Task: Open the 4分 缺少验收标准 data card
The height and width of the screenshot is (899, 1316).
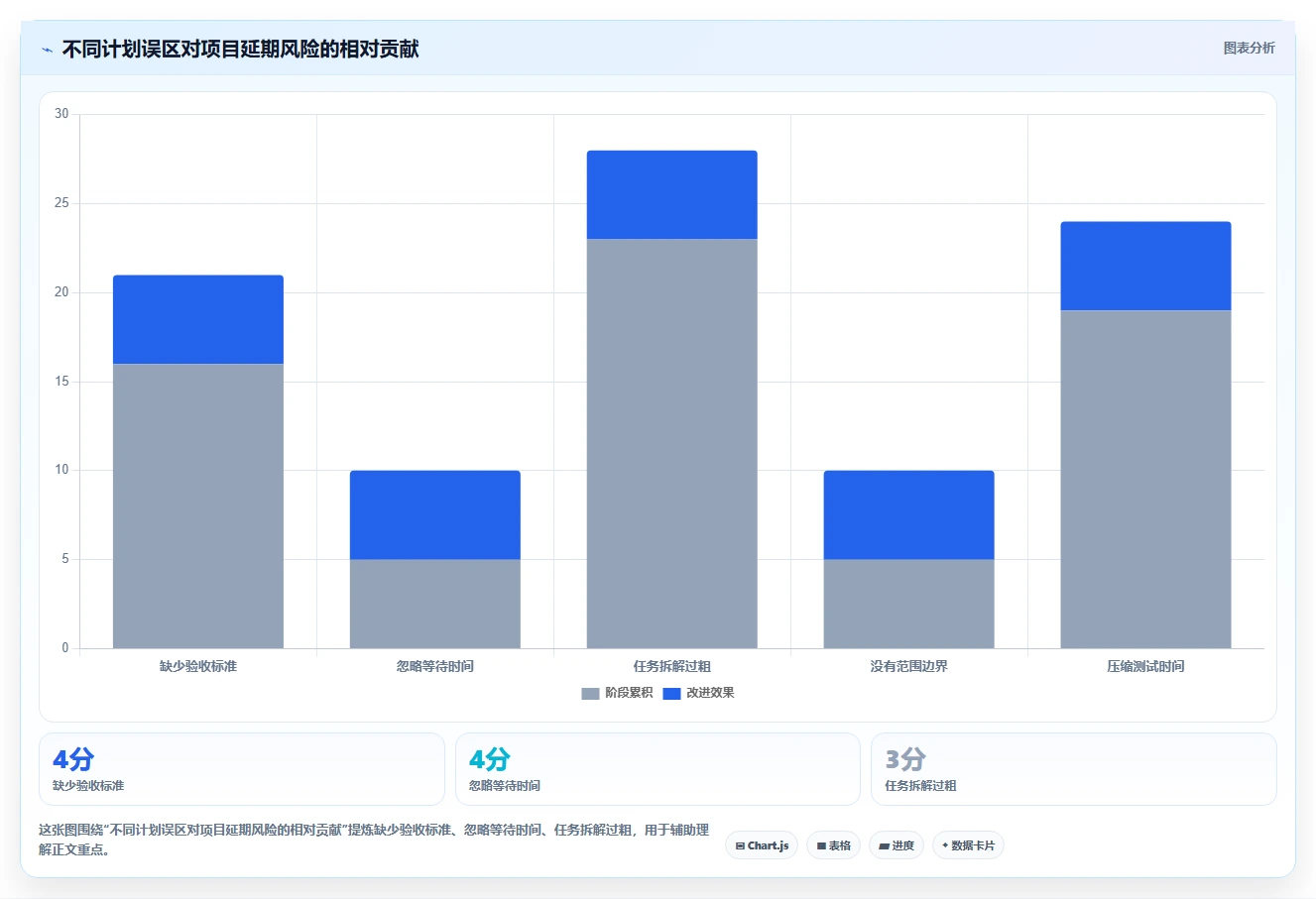Action: click(x=242, y=769)
